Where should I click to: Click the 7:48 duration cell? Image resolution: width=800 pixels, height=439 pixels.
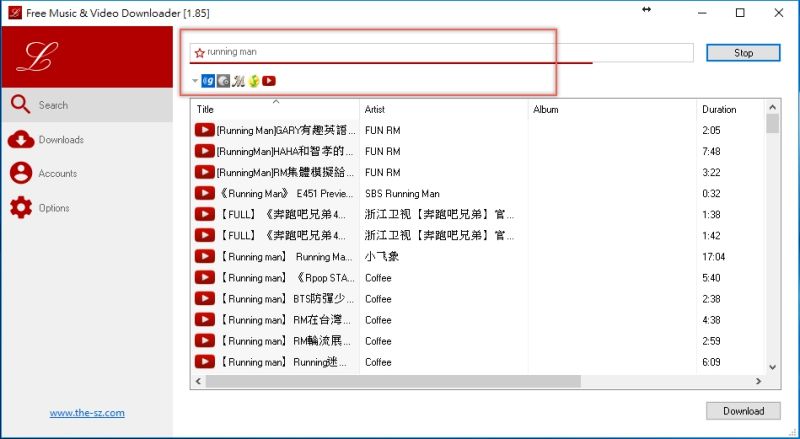(x=711, y=152)
